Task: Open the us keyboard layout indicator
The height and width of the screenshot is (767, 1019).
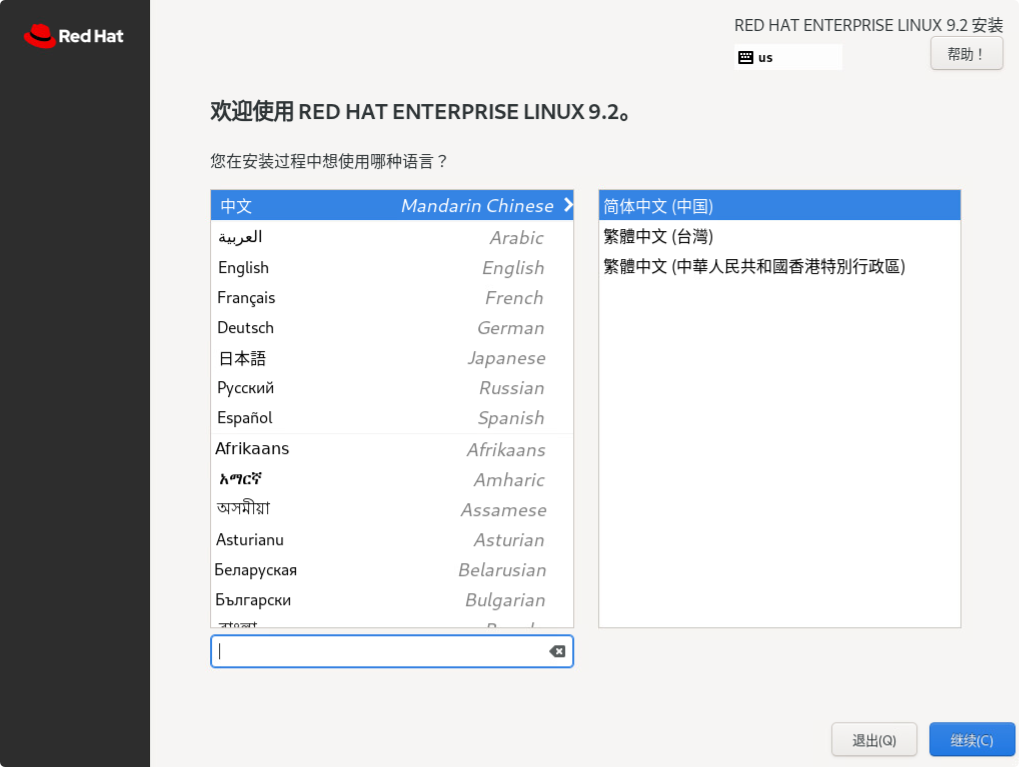Action: [788, 57]
